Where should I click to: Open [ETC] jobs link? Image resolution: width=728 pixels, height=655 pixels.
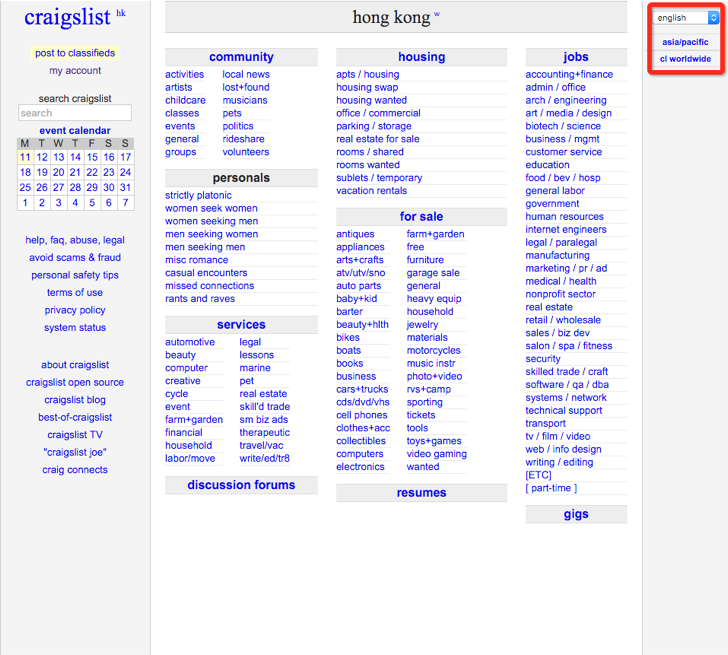tap(539, 475)
